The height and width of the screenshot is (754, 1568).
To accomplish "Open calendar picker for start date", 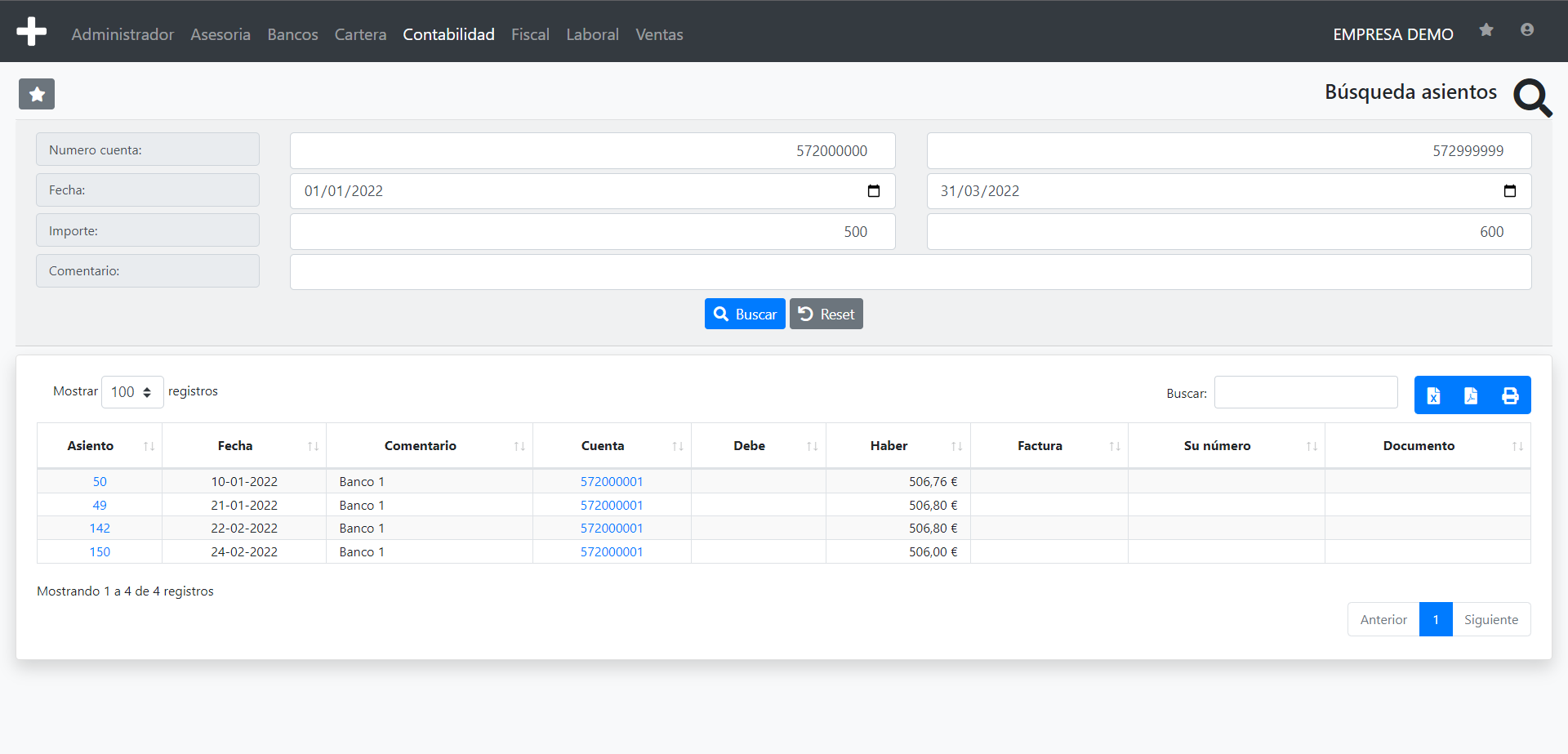I will [x=874, y=191].
